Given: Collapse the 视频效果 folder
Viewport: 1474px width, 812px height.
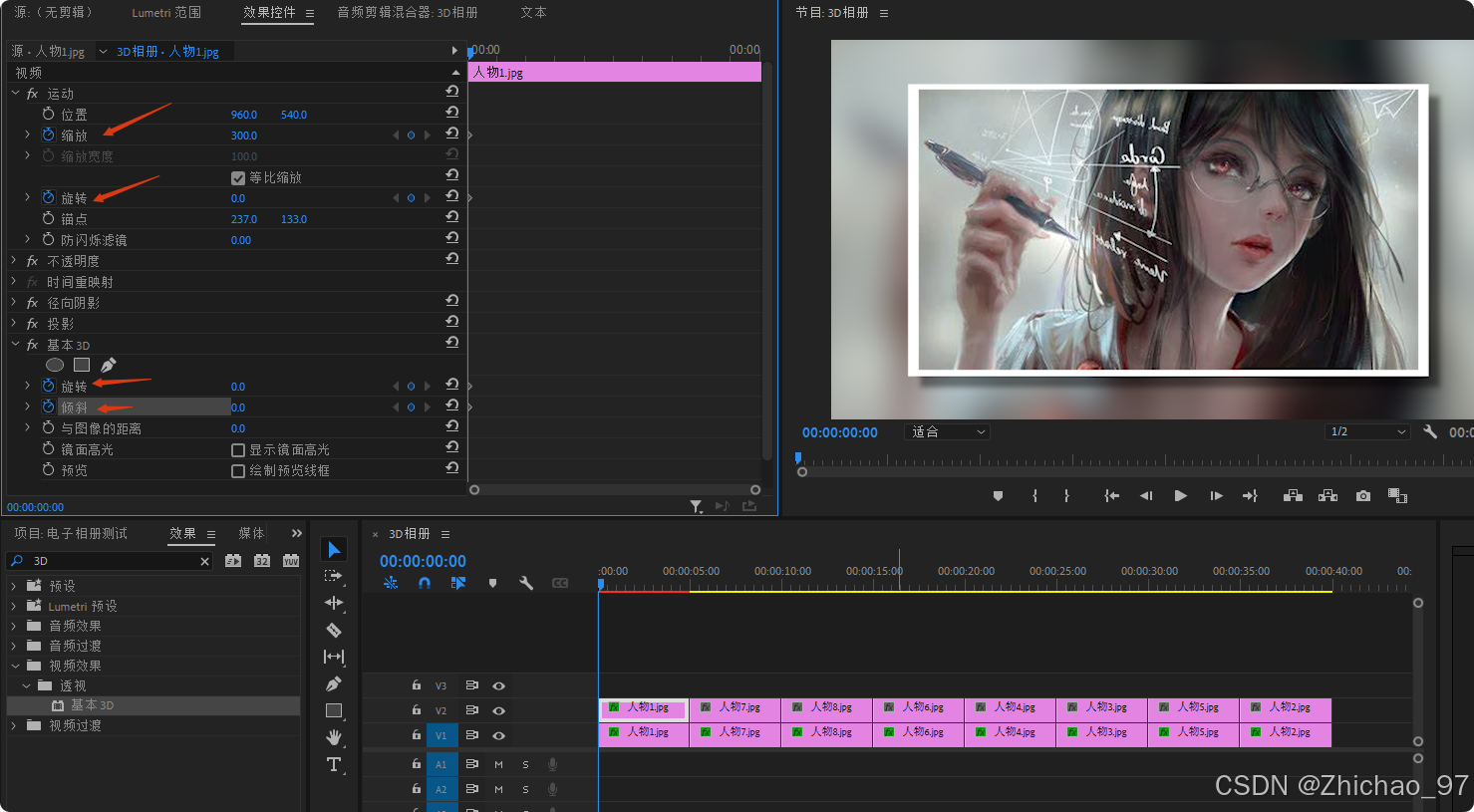Looking at the screenshot, I should point(14,666).
